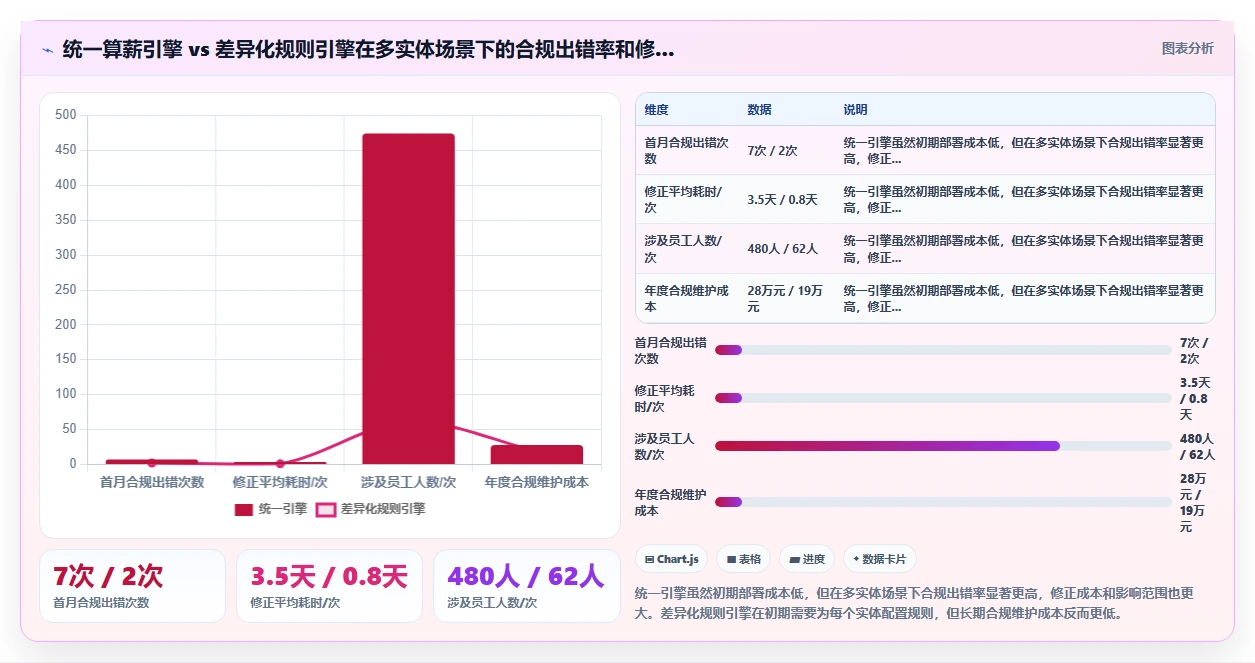Toggle 差异化规则引擎 legend entry in chart
1255x663 pixels.
tap(370, 509)
